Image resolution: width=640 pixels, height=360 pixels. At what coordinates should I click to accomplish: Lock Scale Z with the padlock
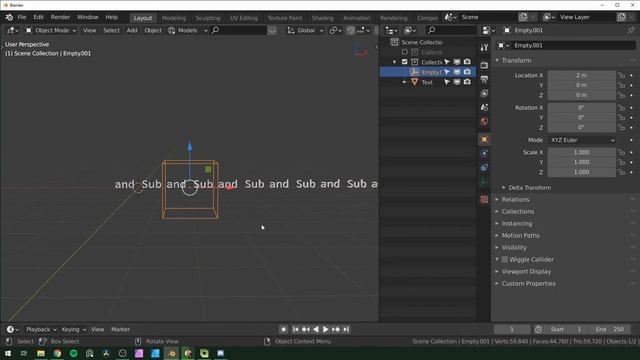coord(621,172)
